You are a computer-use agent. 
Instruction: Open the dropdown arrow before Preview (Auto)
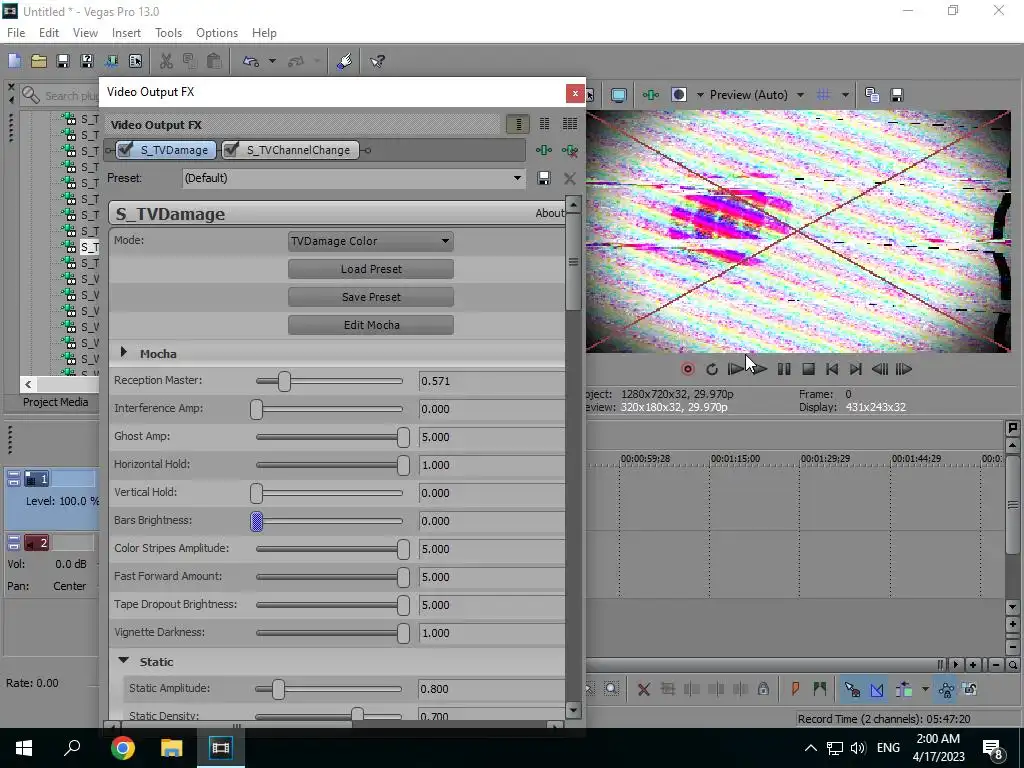click(700, 95)
